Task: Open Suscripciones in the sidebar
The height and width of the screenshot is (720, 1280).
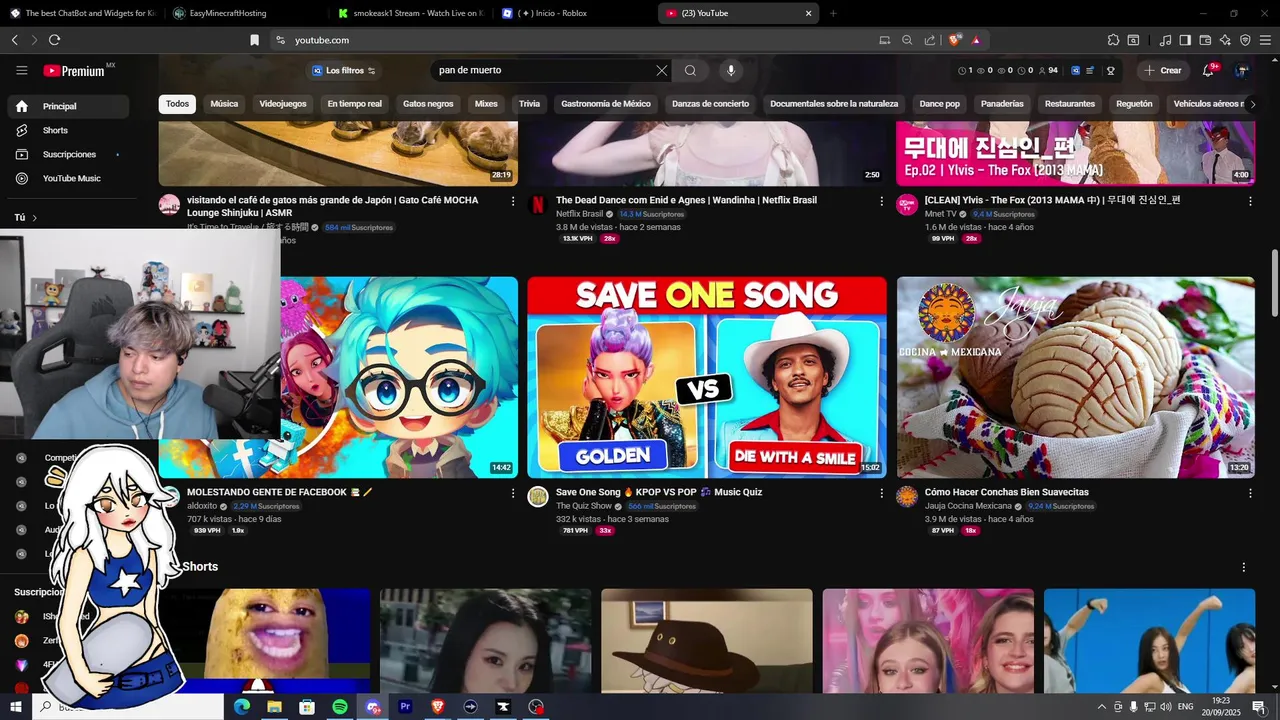Action: pos(68,154)
